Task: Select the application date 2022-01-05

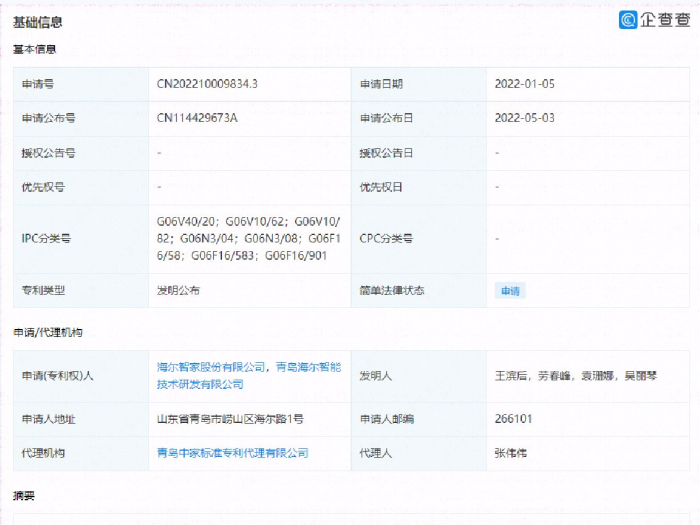Action: coord(525,84)
